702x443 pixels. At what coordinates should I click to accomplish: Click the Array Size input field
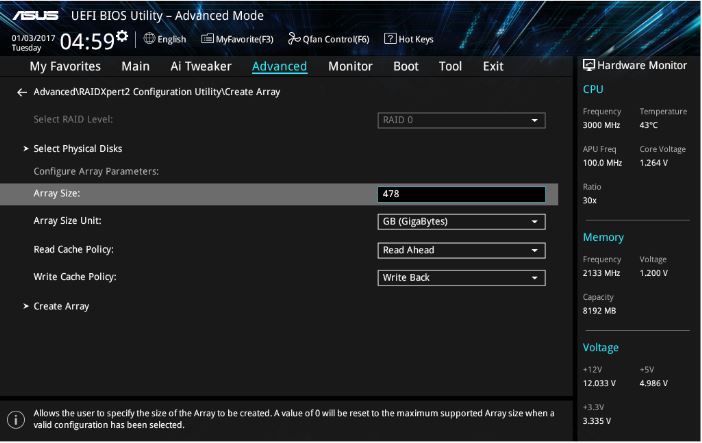point(462,194)
